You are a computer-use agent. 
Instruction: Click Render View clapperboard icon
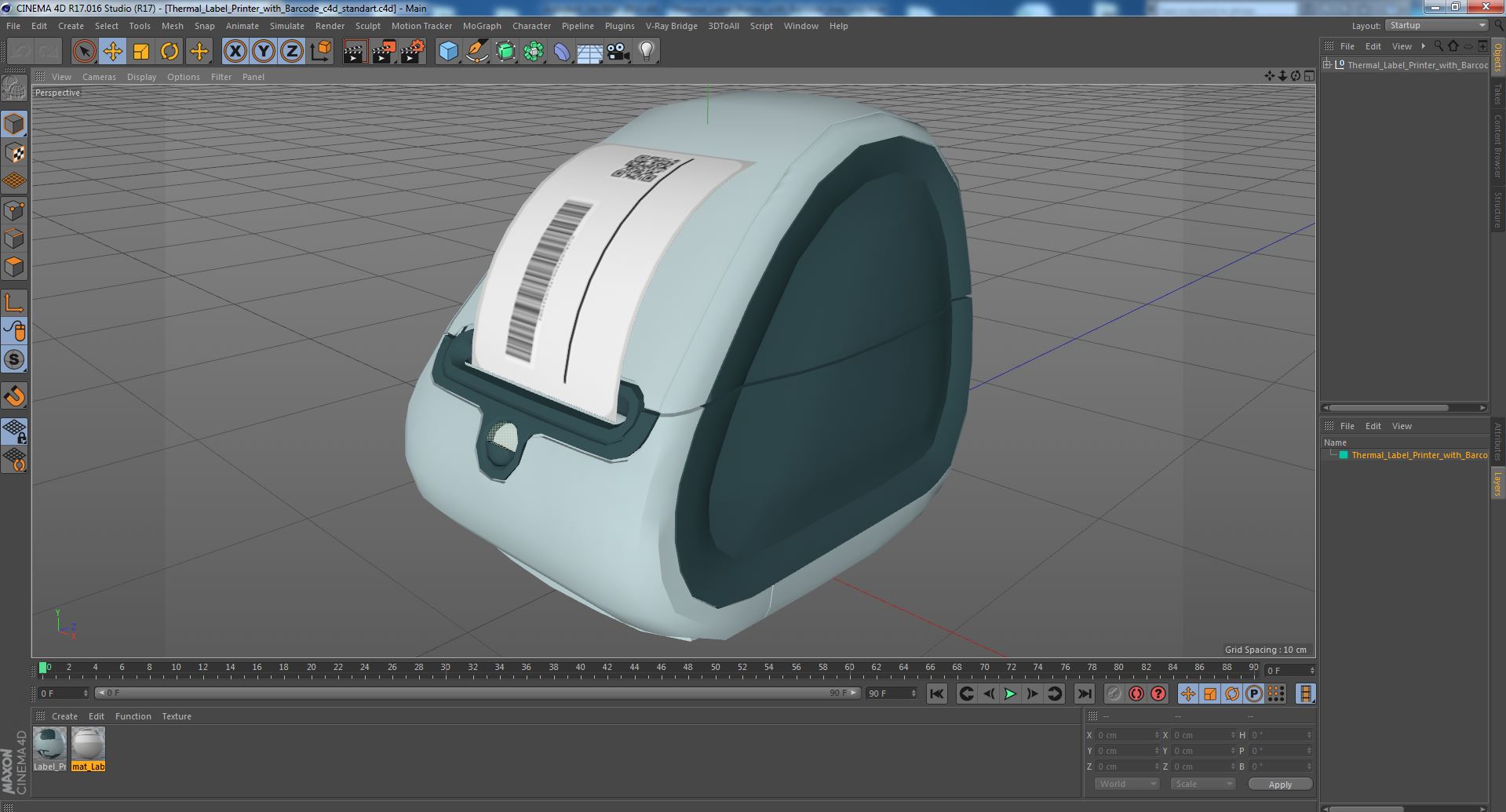(x=355, y=52)
